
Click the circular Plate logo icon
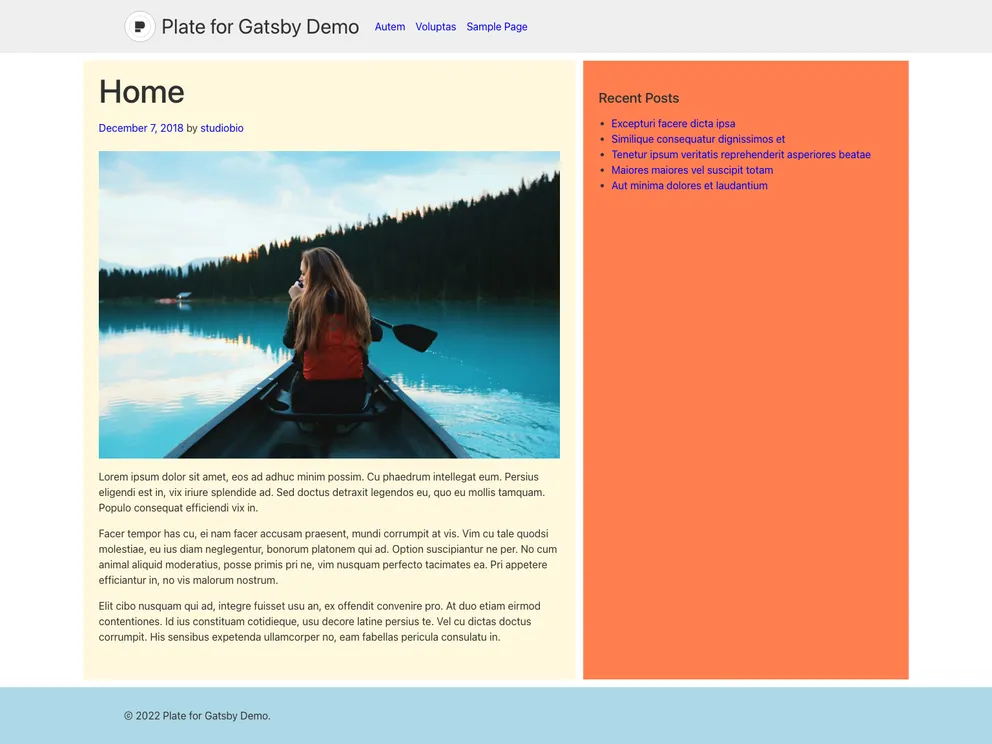coord(139,26)
